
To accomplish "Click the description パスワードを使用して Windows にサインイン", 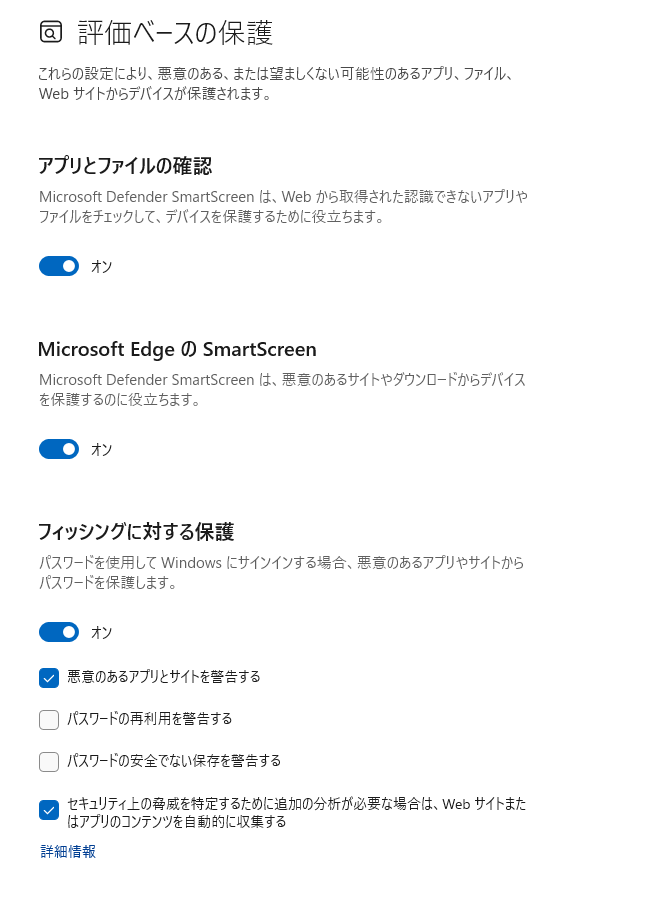I will pyautogui.click(x=281, y=573).
